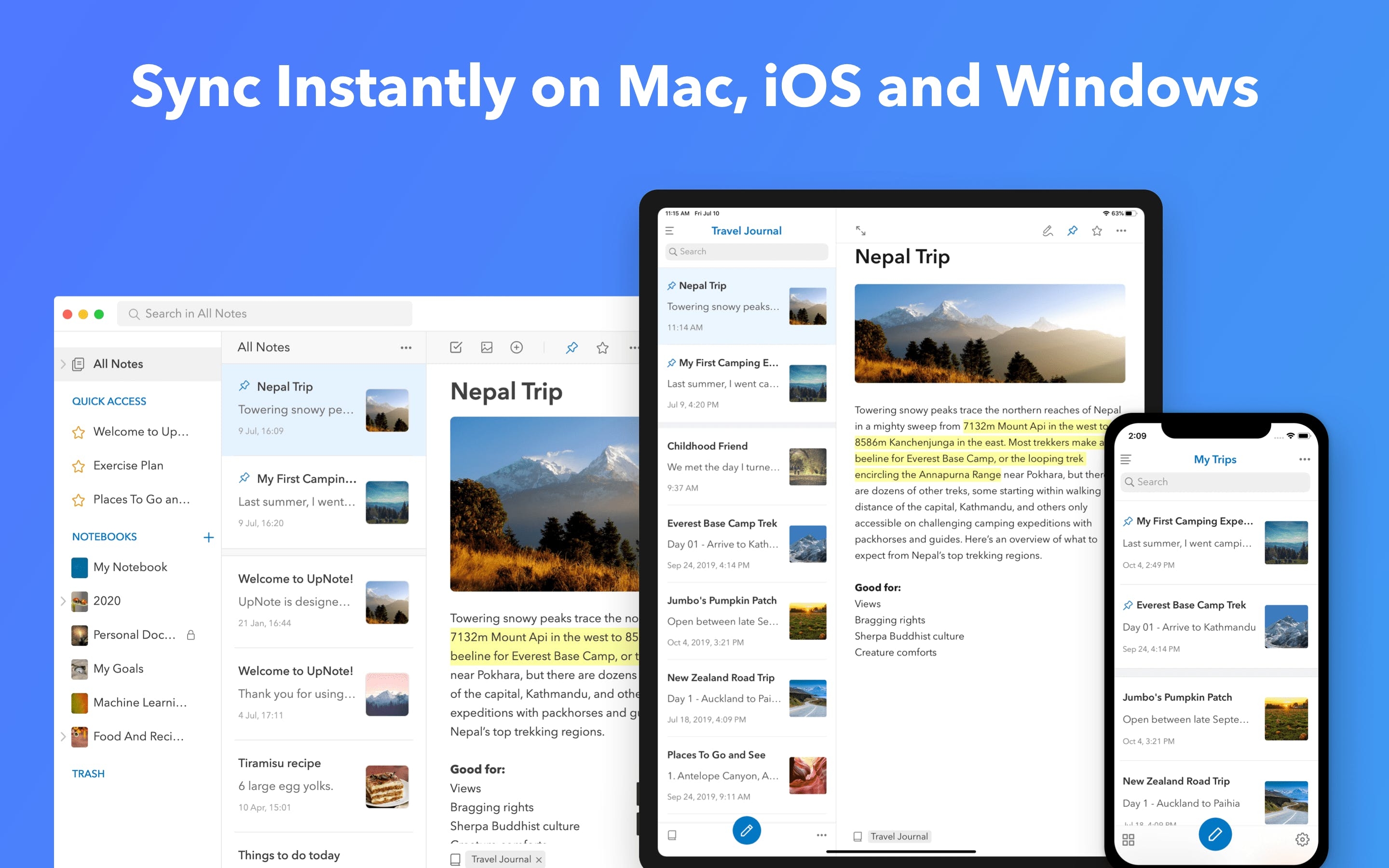The image size is (1389, 868).
Task: Open New Zealand Road Trip note on iPad
Action: pyautogui.click(x=746, y=698)
